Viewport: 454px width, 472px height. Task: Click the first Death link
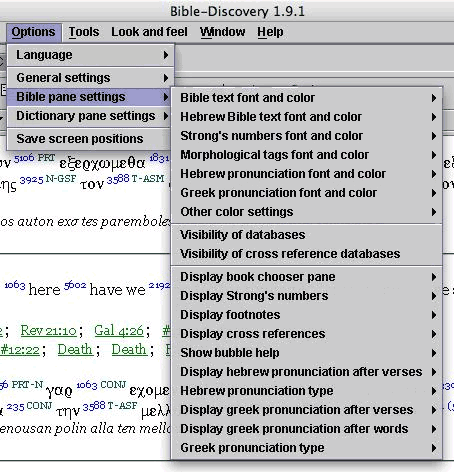tap(75, 350)
